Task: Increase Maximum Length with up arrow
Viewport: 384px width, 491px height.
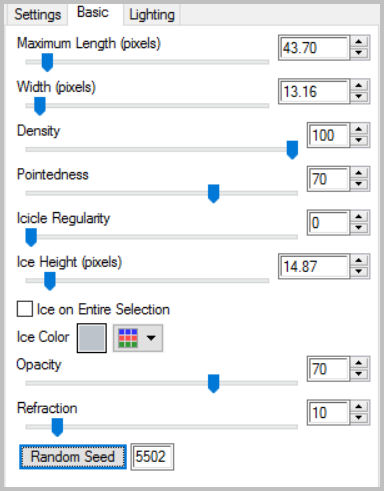Action: coord(359,42)
